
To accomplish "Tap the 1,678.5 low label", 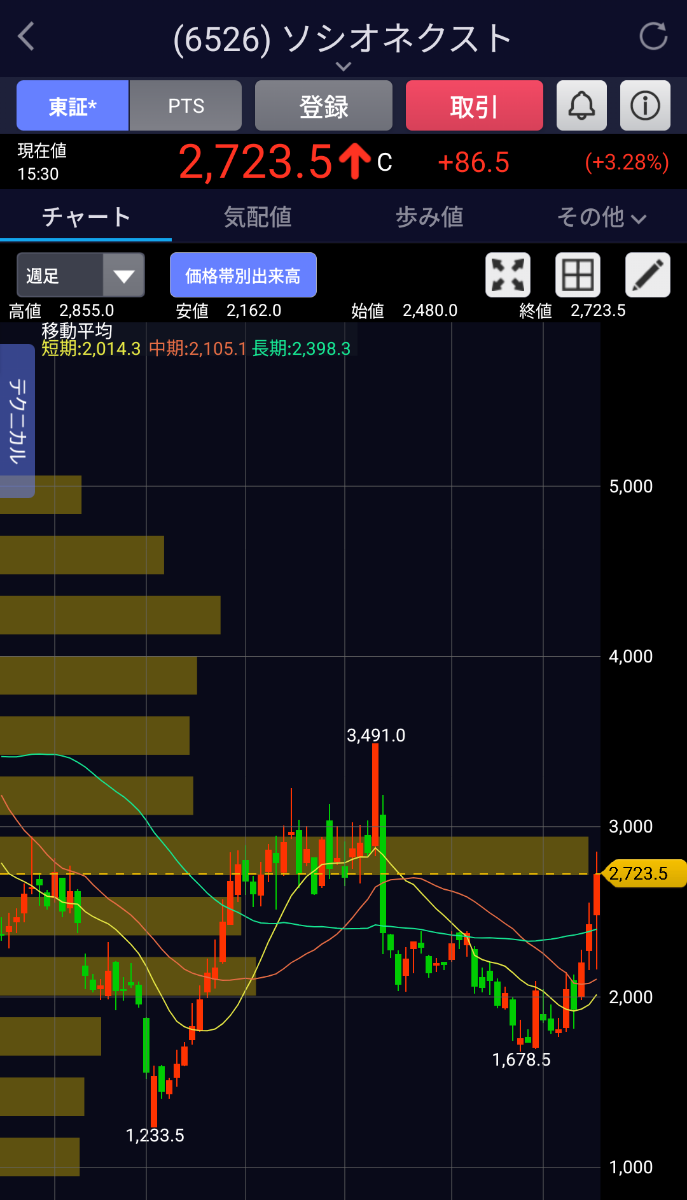I will 522,1059.
